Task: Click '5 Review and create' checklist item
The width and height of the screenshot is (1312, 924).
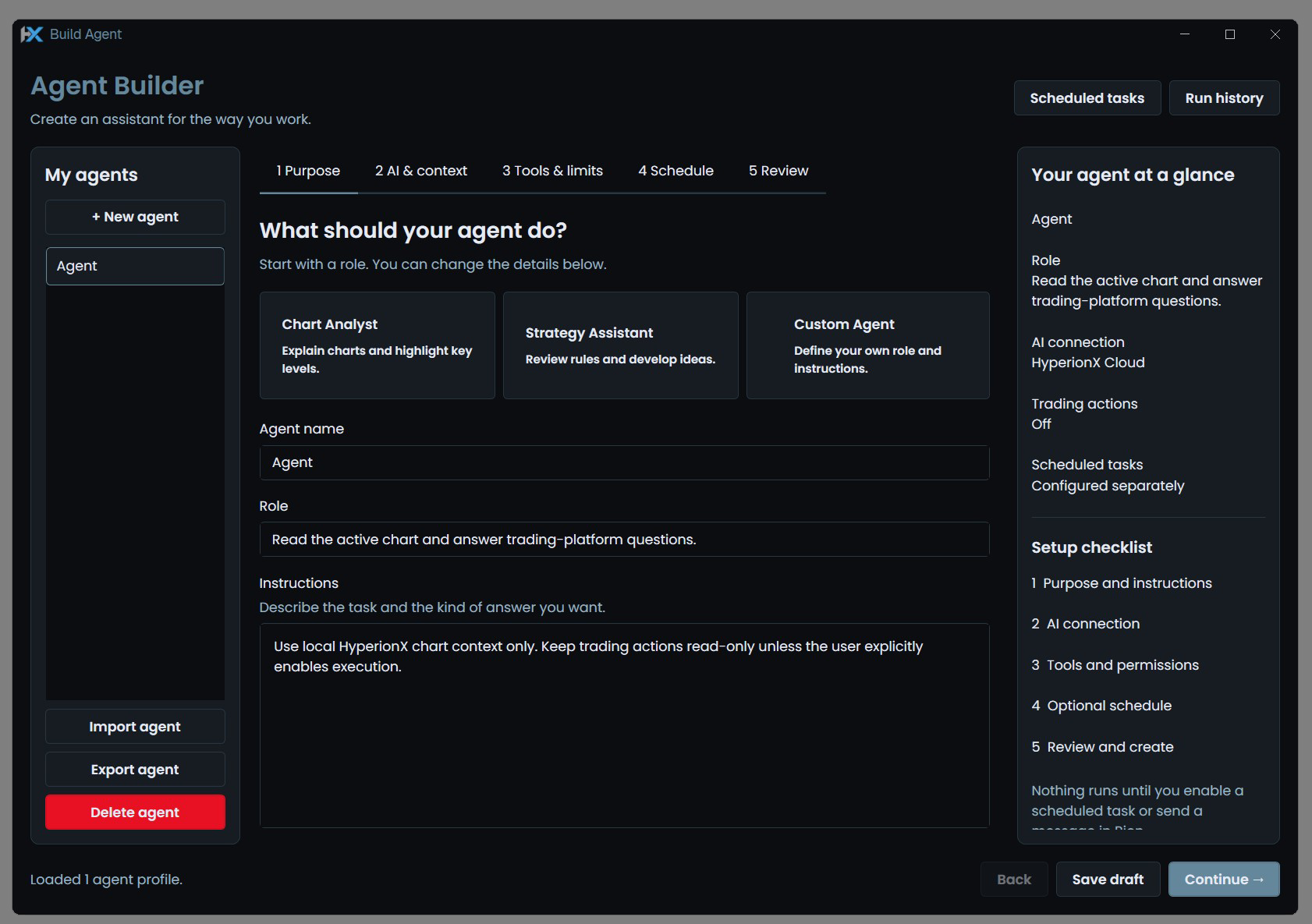Action: 1102,747
